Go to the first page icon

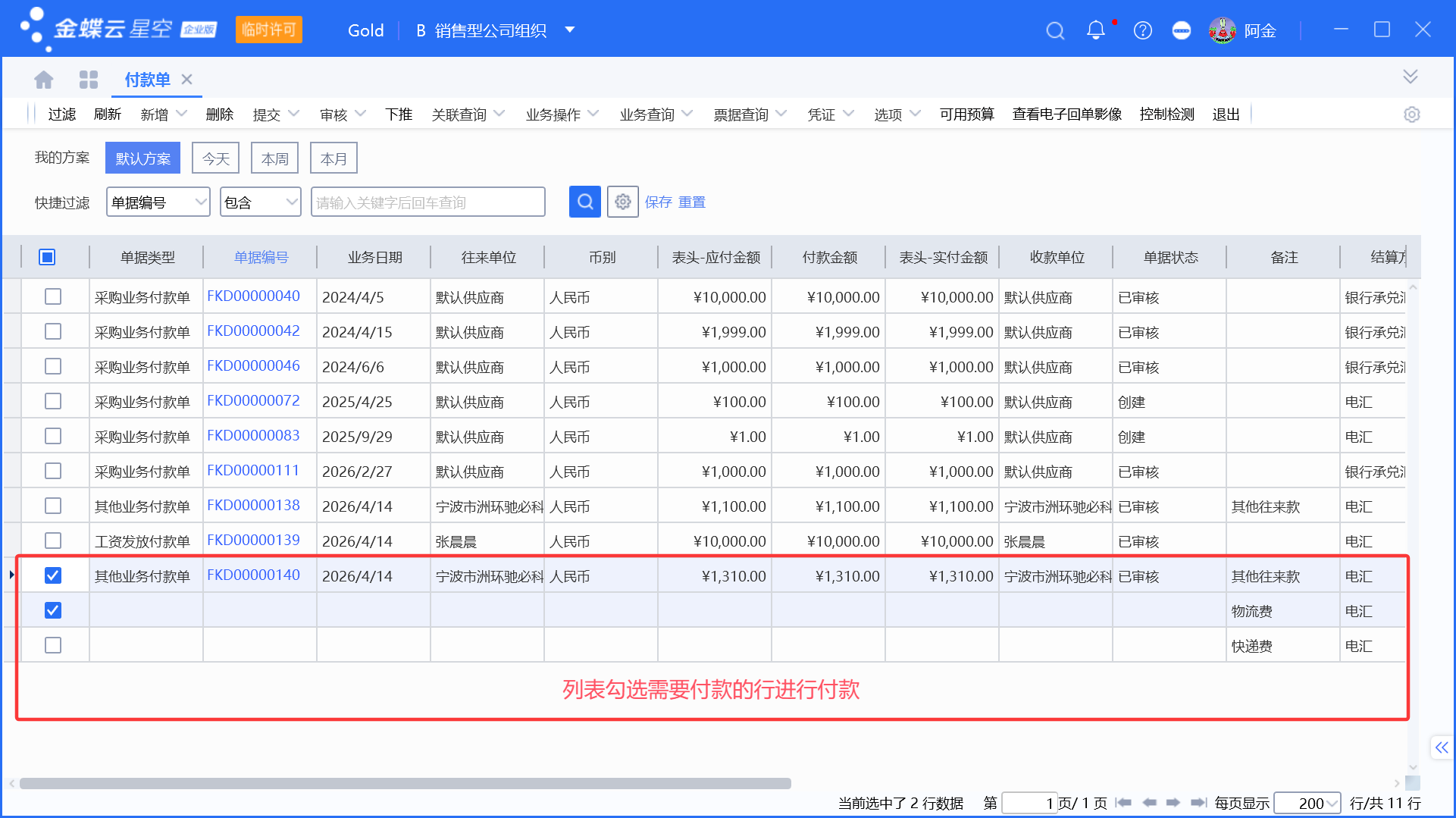1123,802
